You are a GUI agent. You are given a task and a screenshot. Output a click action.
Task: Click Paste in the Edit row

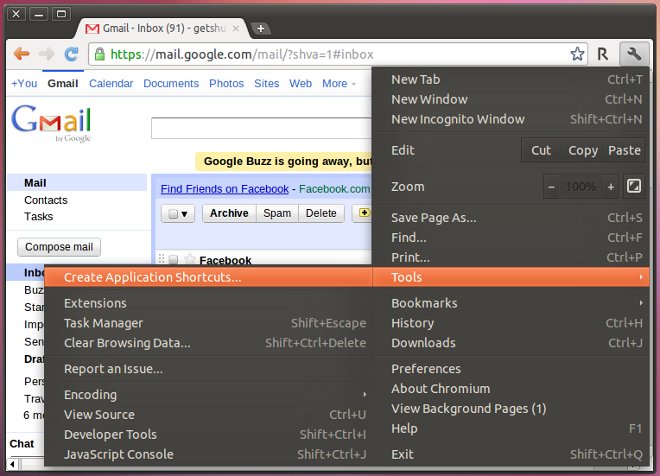point(624,150)
